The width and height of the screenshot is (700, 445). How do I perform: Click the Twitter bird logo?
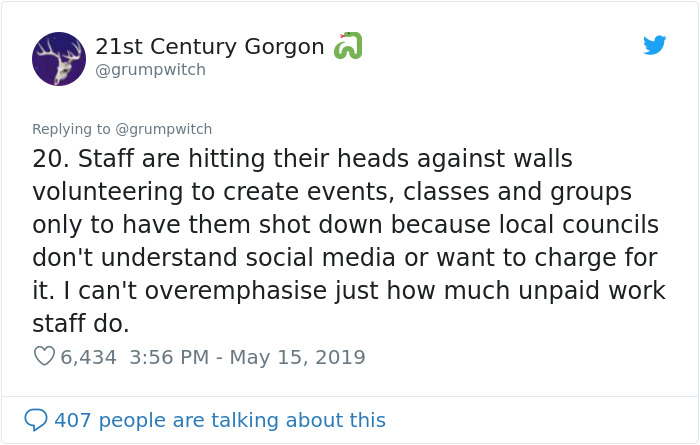point(655,45)
